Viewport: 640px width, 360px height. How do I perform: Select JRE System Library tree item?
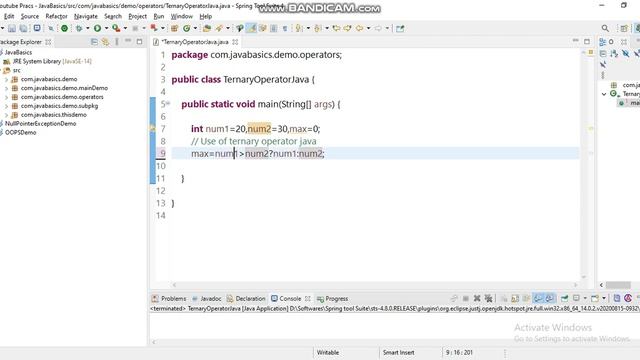point(47,61)
